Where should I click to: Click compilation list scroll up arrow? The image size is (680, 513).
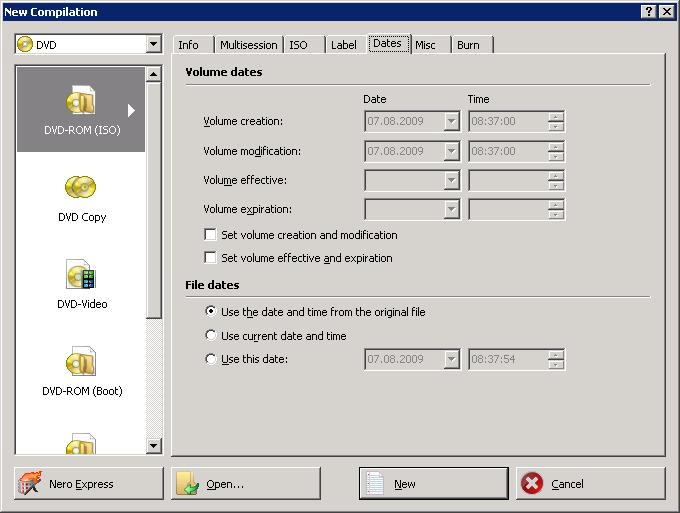154,74
